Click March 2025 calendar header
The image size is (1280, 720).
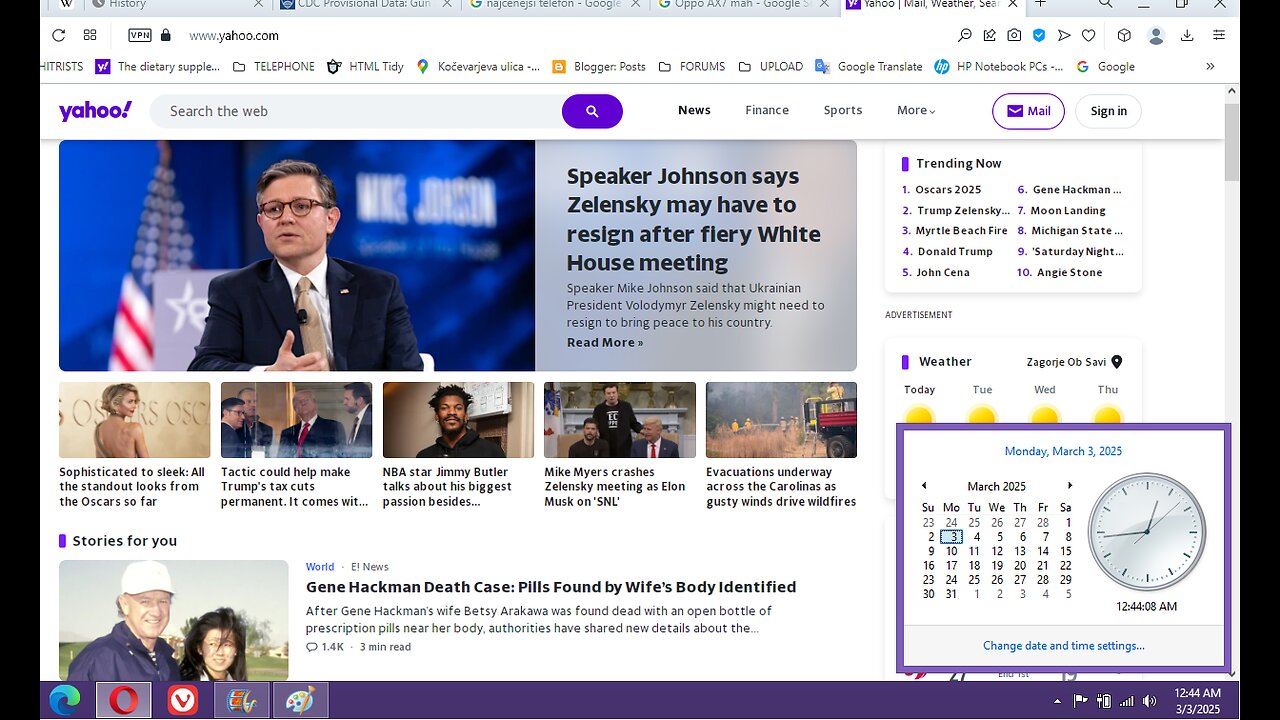[997, 487]
